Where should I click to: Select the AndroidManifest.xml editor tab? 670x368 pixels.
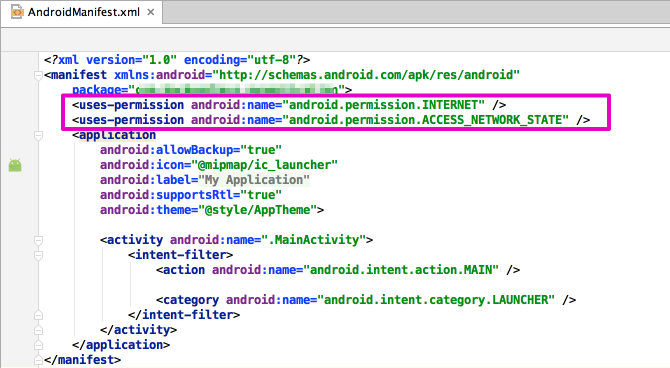point(82,12)
